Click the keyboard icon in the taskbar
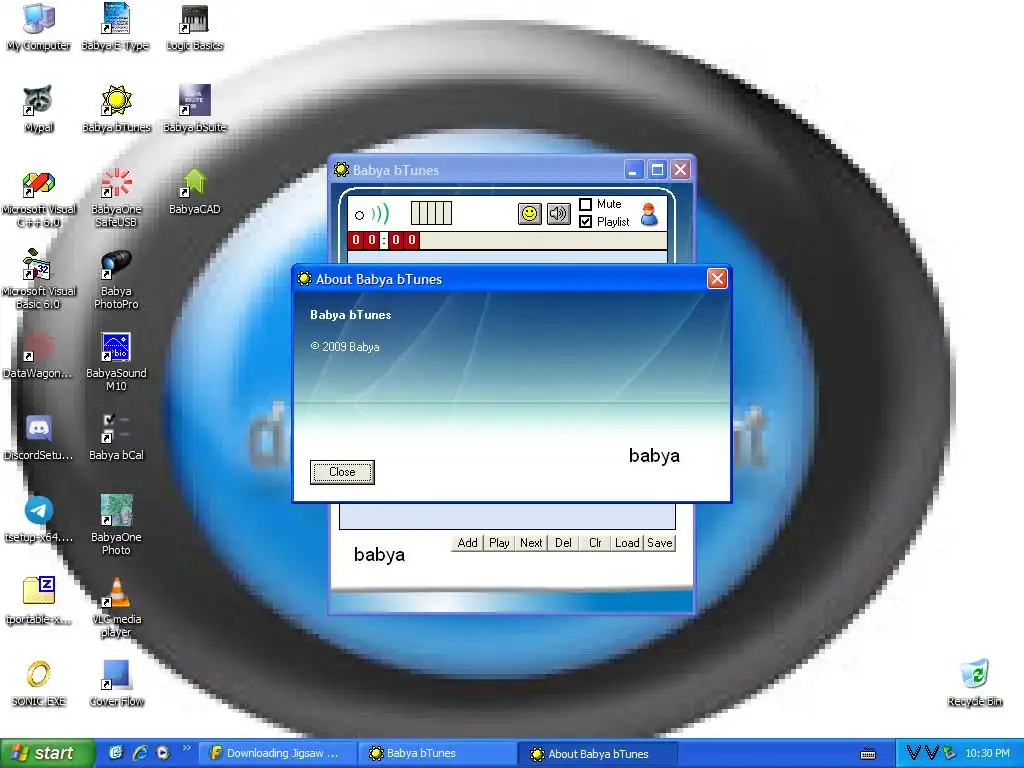 (x=868, y=754)
